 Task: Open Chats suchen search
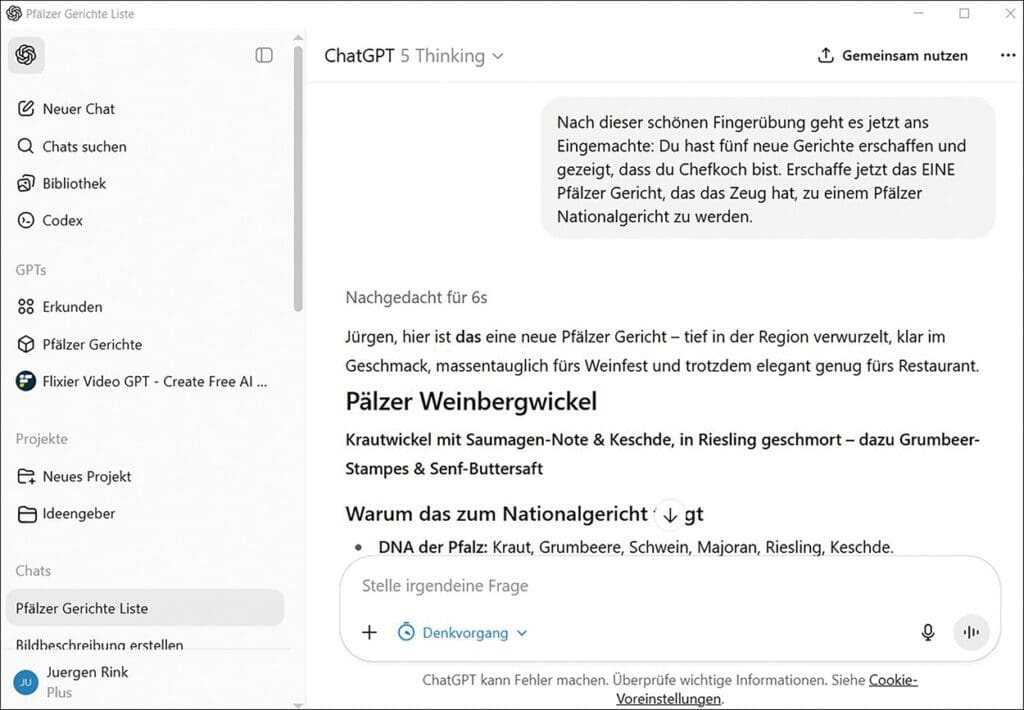point(84,146)
